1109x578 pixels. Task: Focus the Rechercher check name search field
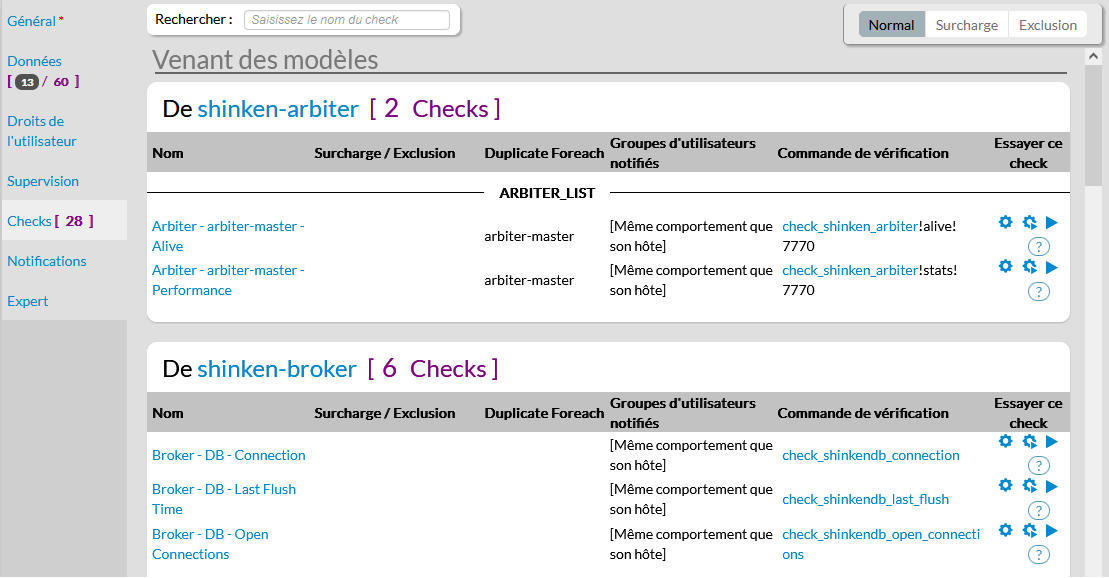tap(346, 20)
